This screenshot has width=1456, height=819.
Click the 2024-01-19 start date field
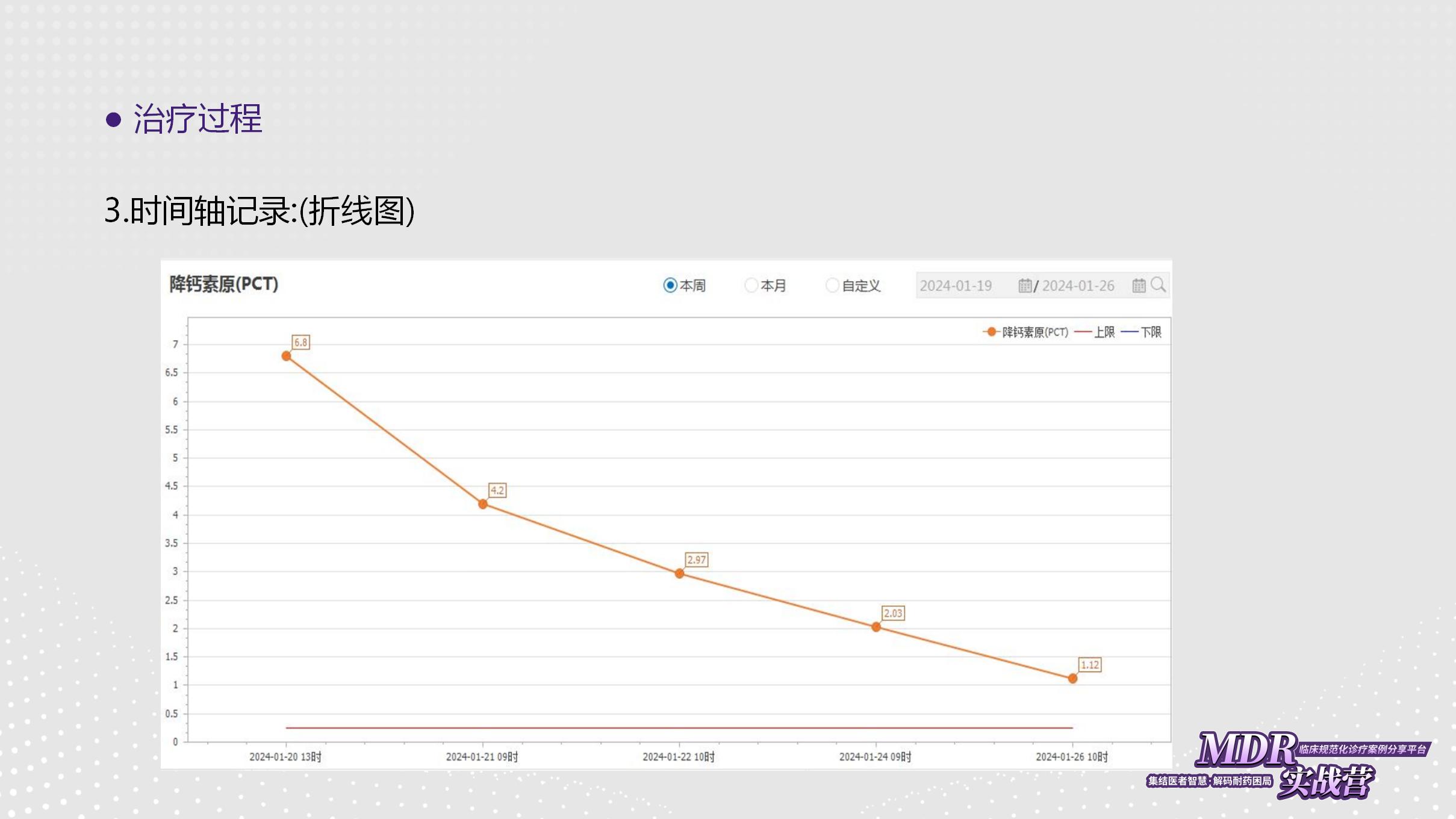point(956,285)
